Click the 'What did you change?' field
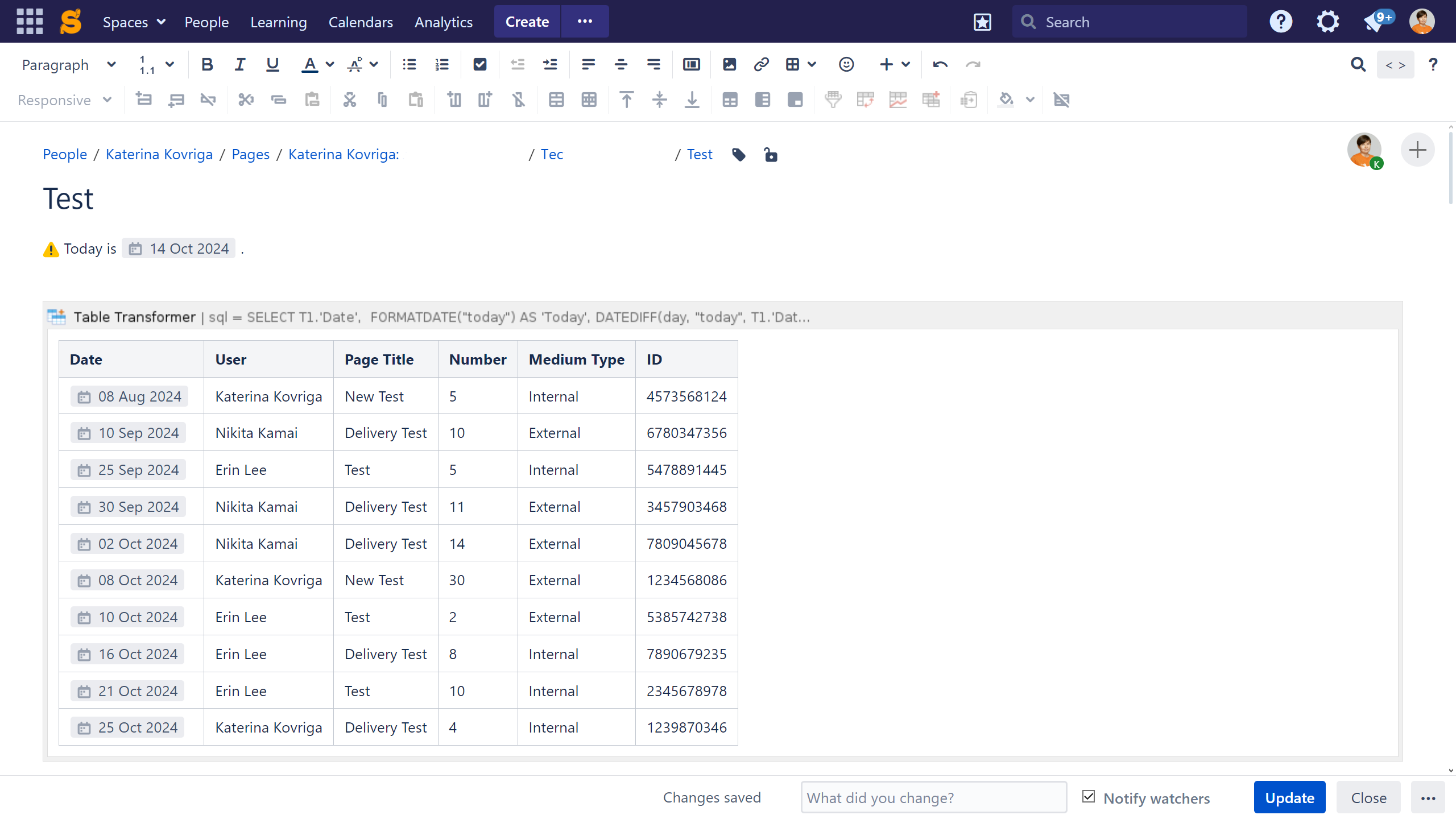 click(933, 797)
